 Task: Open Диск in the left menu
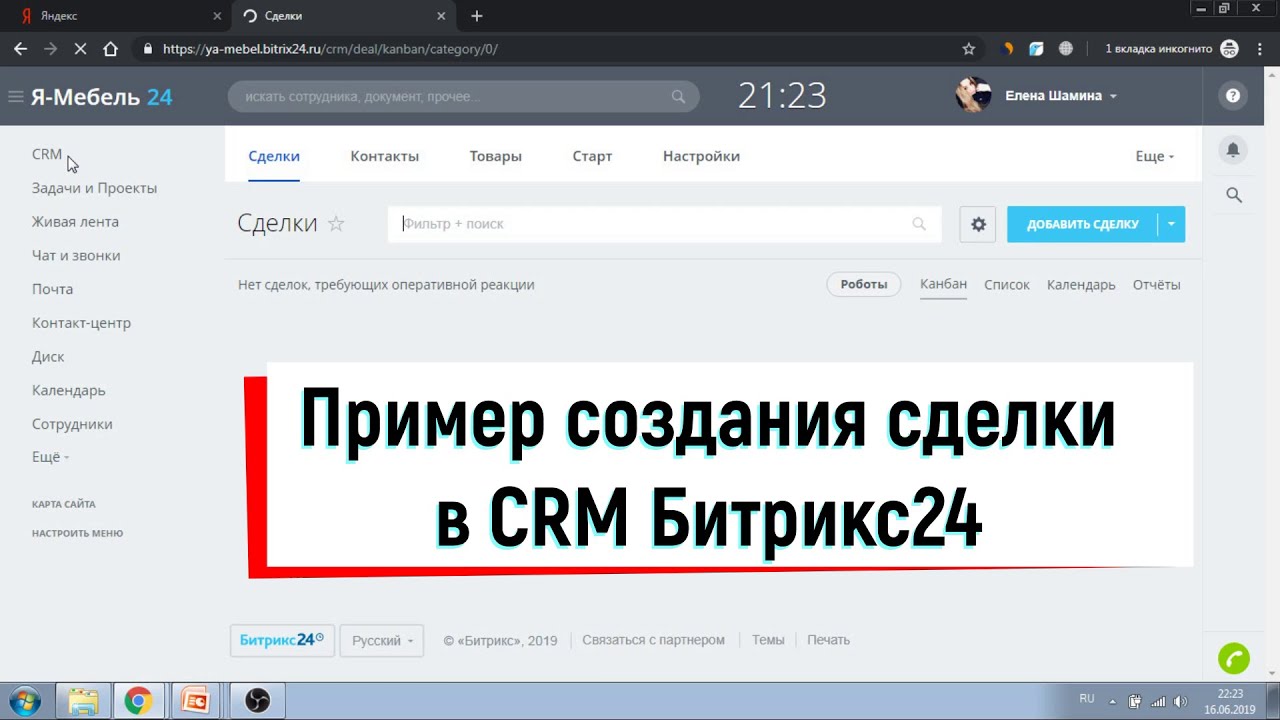(48, 357)
